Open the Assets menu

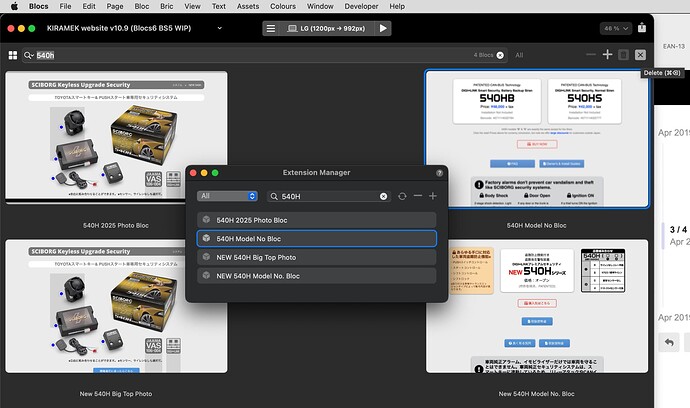click(x=248, y=6)
